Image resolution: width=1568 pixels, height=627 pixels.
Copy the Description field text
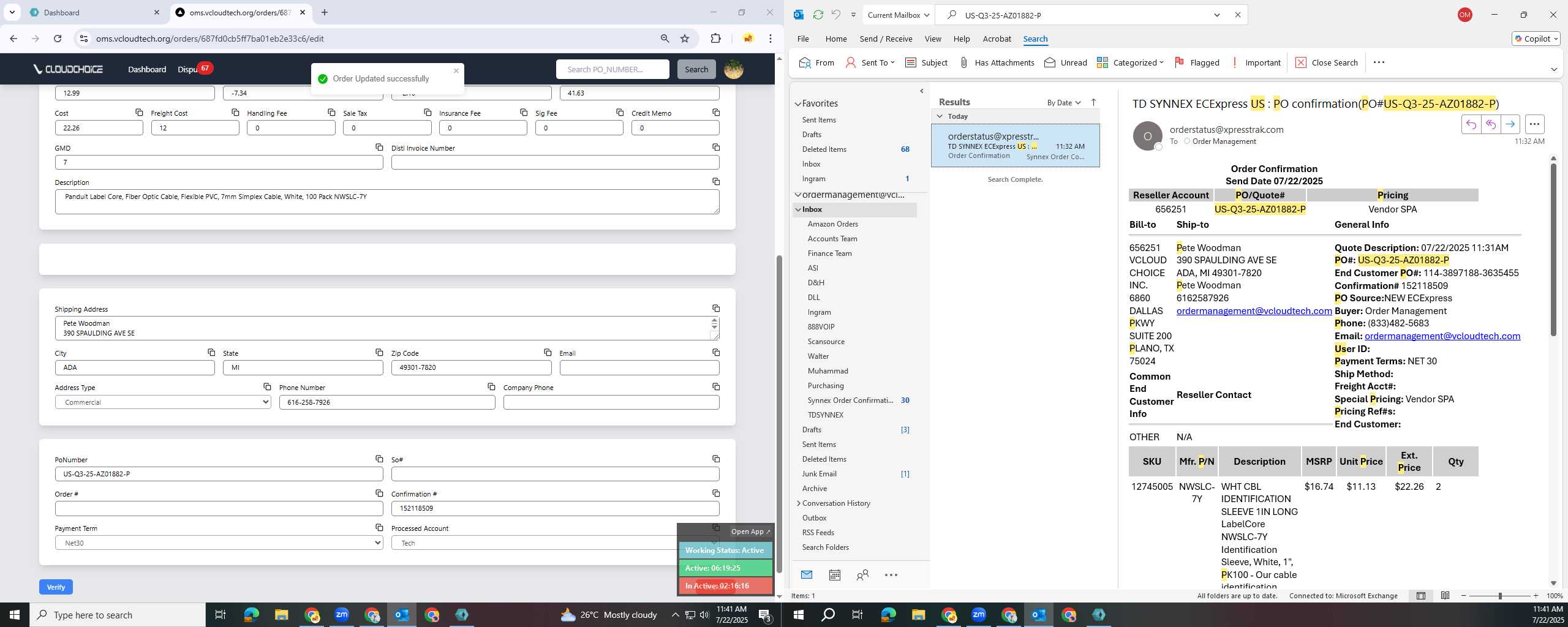coord(716,181)
